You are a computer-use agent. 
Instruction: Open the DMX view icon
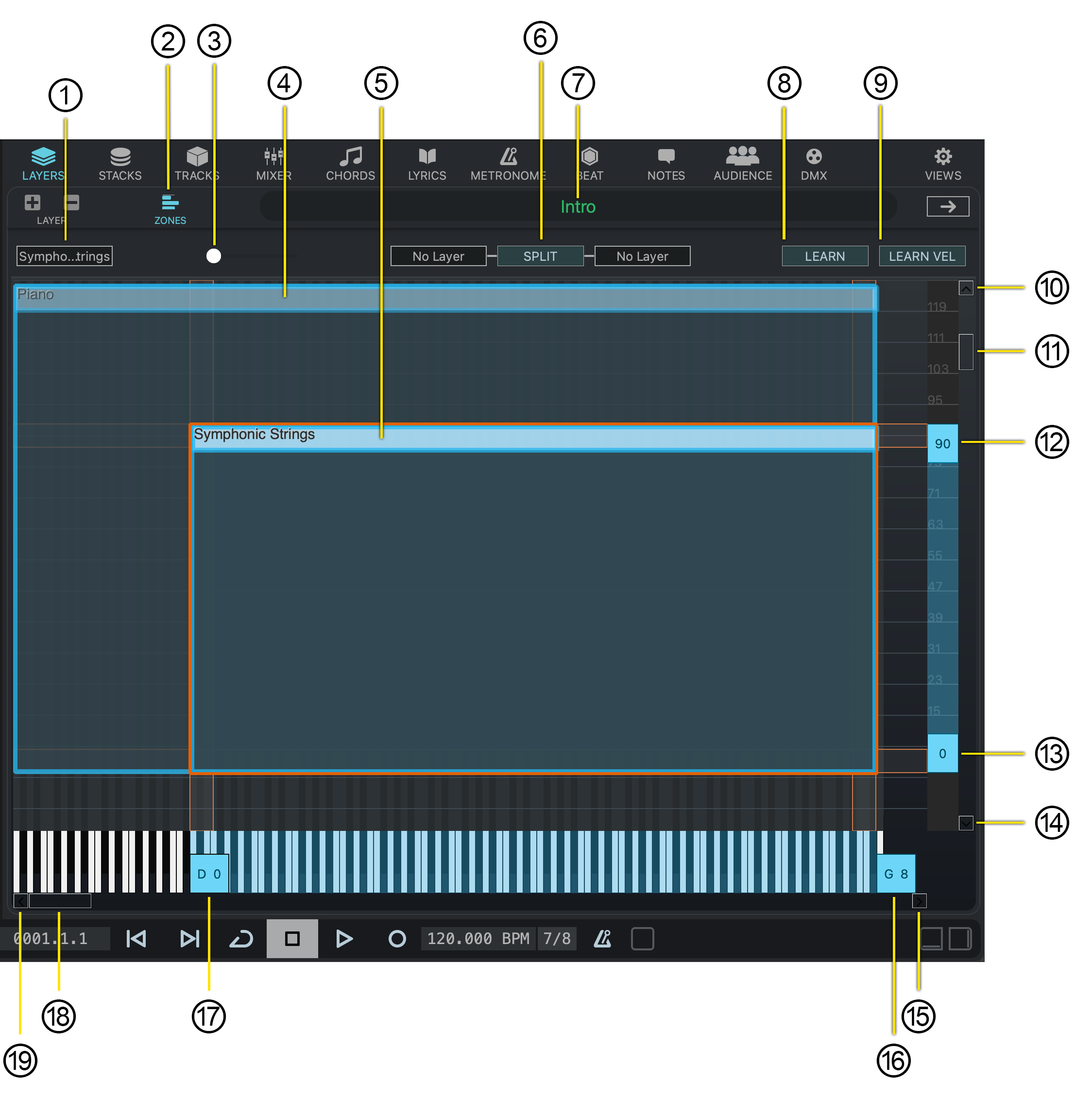point(814,157)
